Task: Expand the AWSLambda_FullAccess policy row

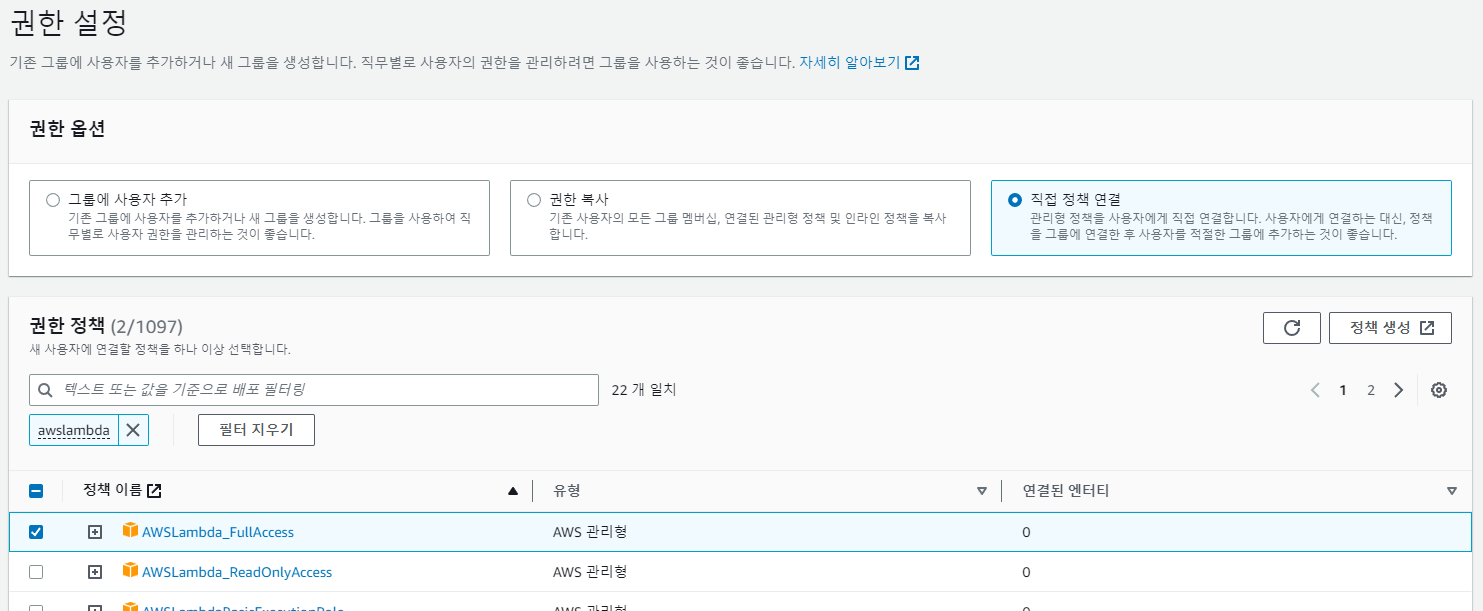Action: [x=95, y=532]
